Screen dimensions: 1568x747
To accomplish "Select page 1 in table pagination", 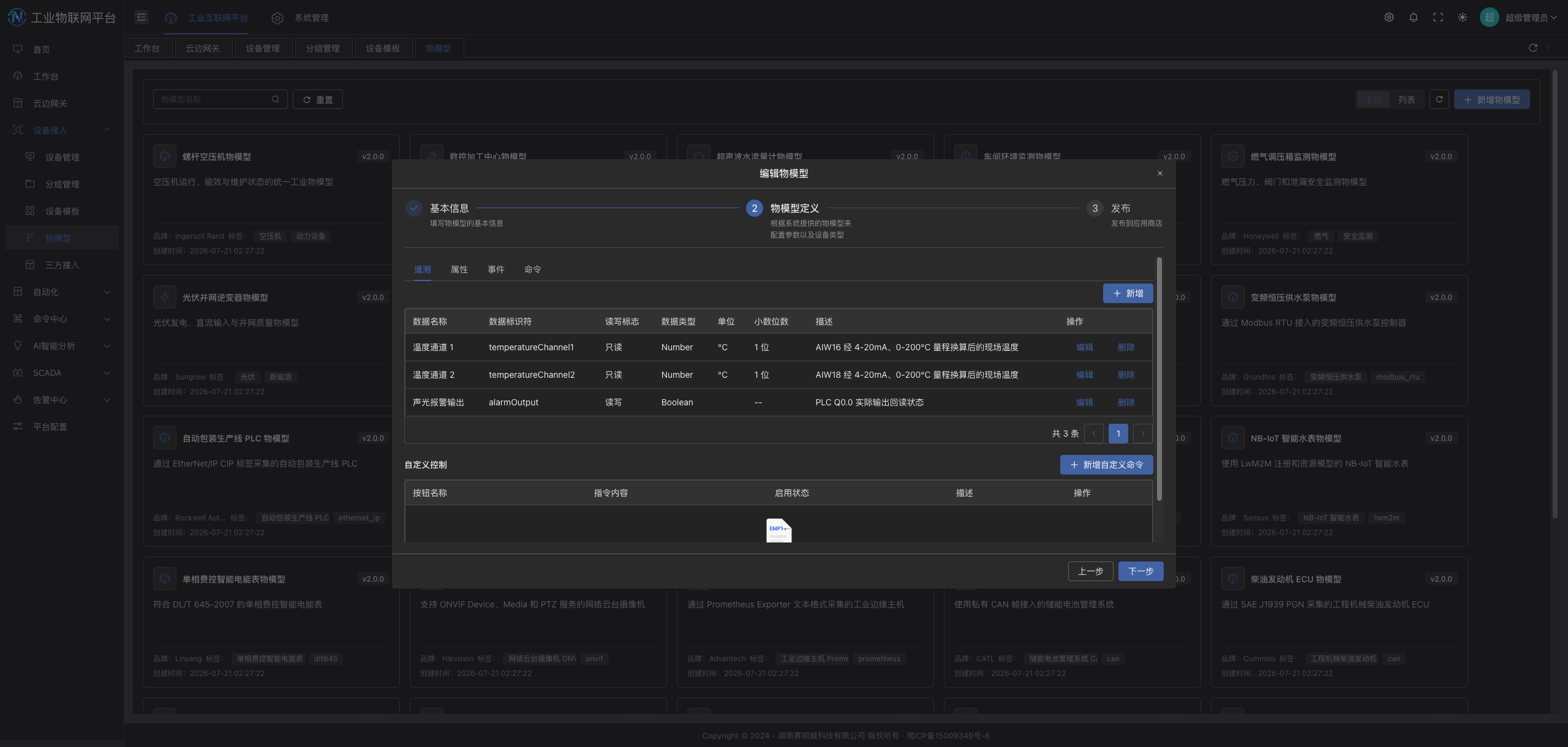I will coord(1118,433).
